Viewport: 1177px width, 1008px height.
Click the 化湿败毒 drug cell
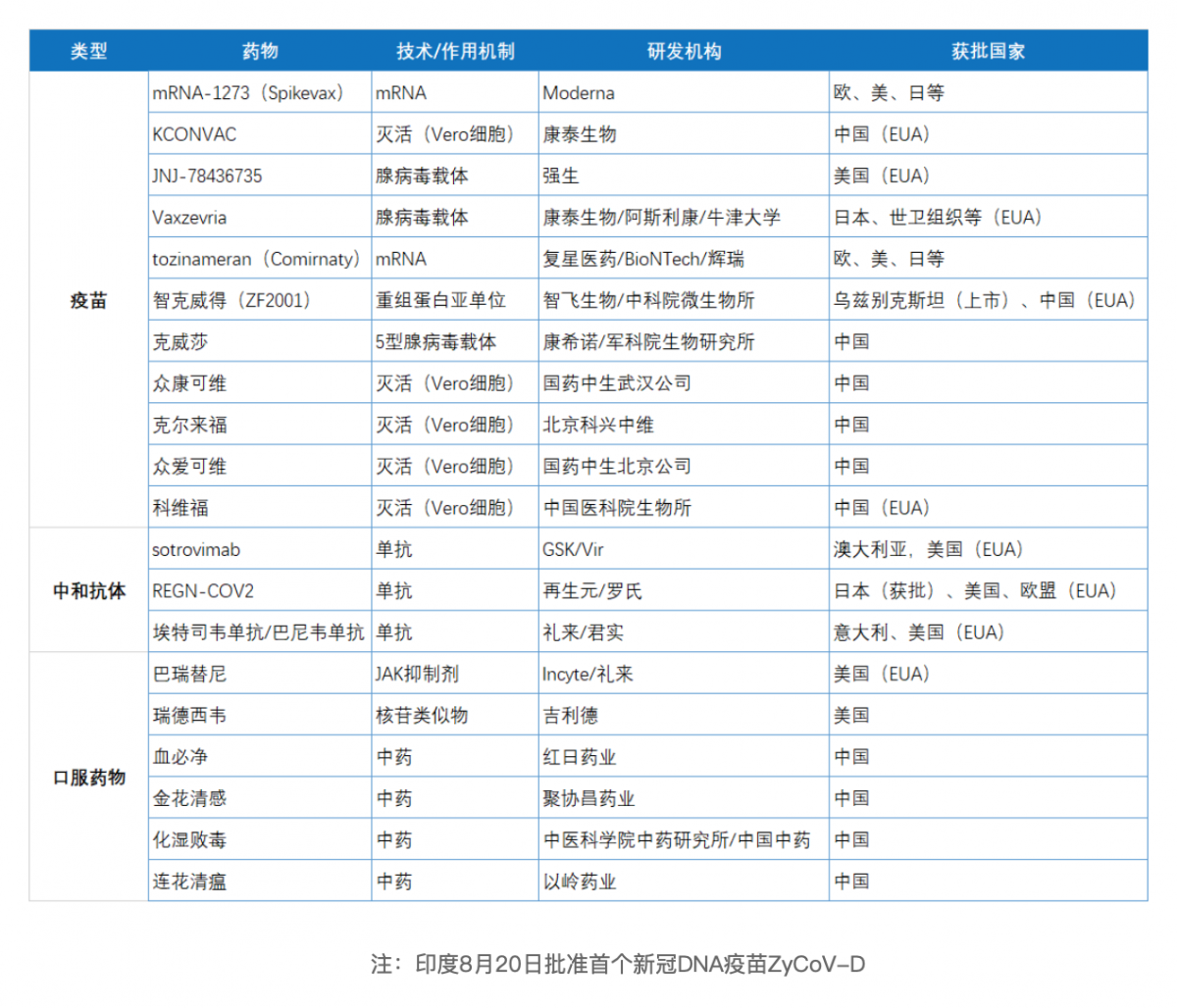tap(260, 839)
